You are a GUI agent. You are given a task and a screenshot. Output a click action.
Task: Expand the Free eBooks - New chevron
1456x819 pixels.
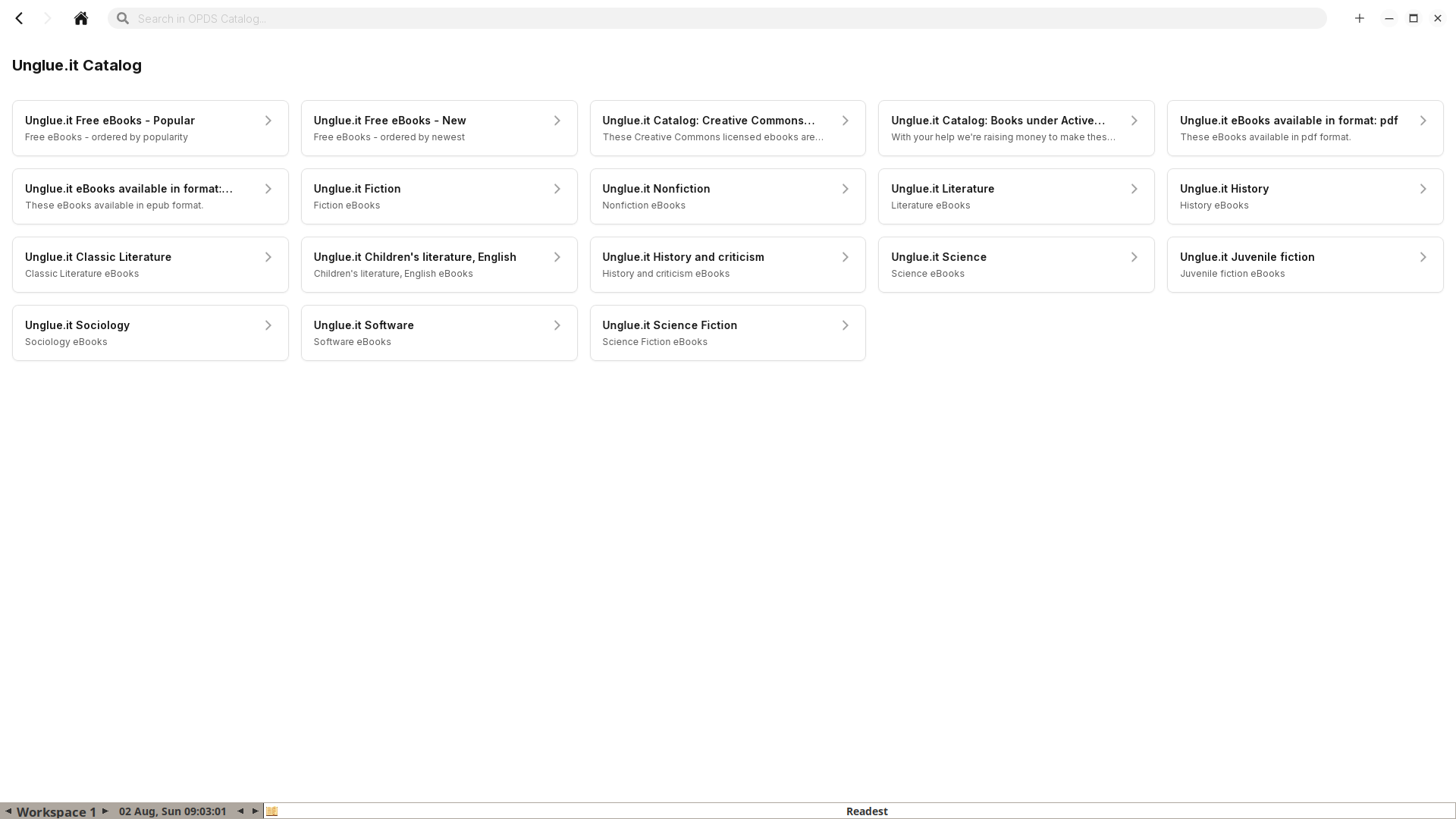(557, 121)
